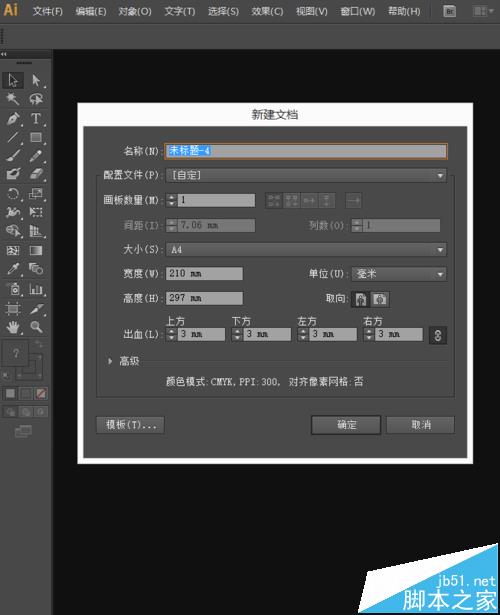Screen dimensions: 500x615
Task: Pick the Rotate tool
Action: (x=13, y=194)
